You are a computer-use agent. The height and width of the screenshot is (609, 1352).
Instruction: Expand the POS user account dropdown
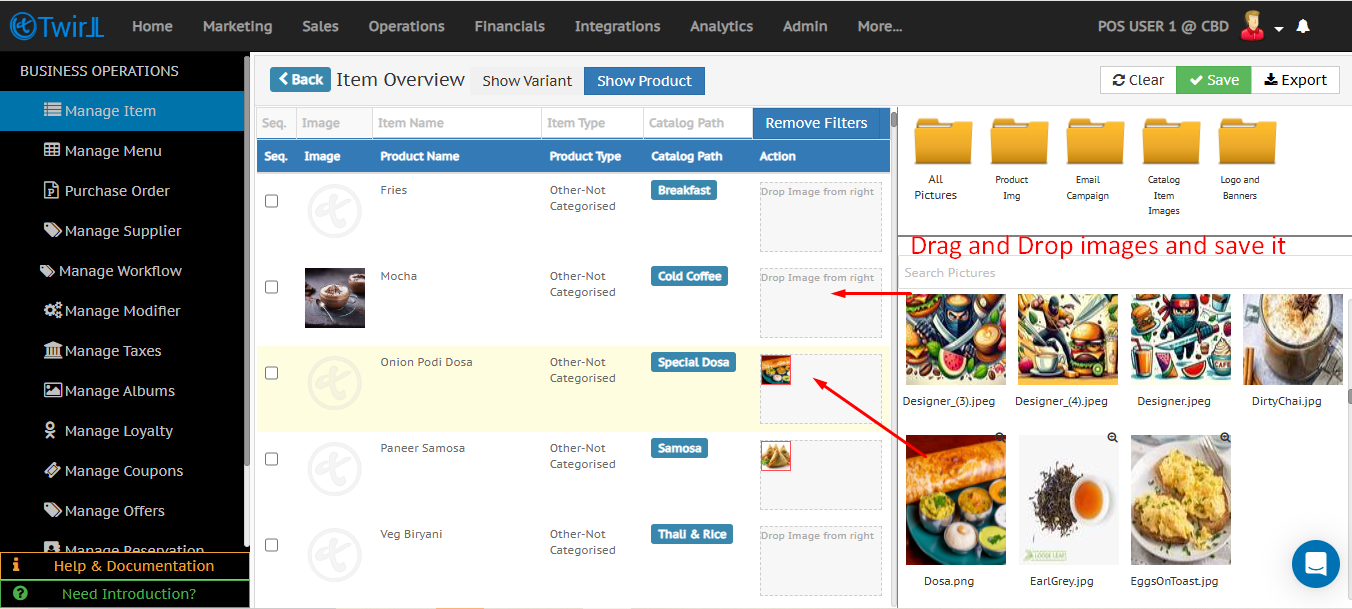(1279, 29)
